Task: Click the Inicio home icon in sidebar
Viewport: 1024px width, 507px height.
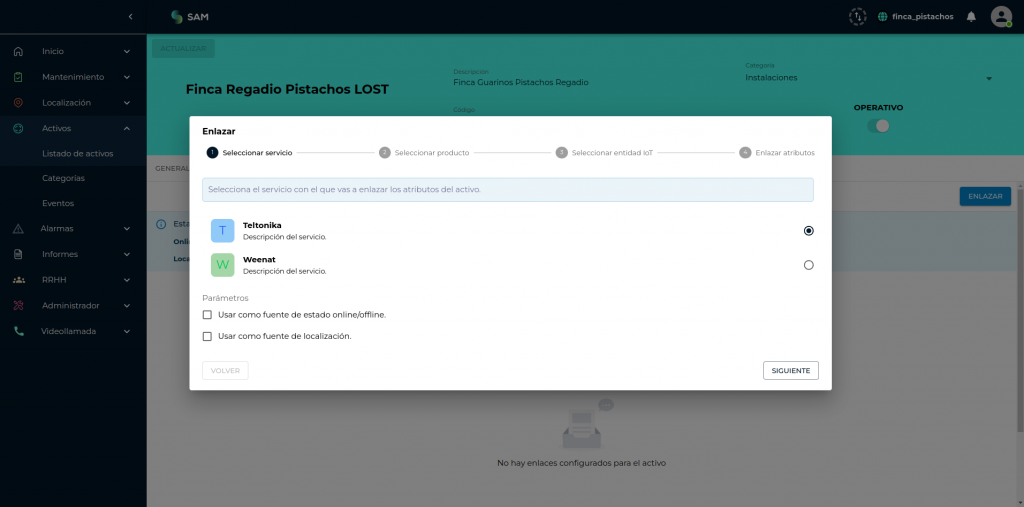Action: [18, 51]
